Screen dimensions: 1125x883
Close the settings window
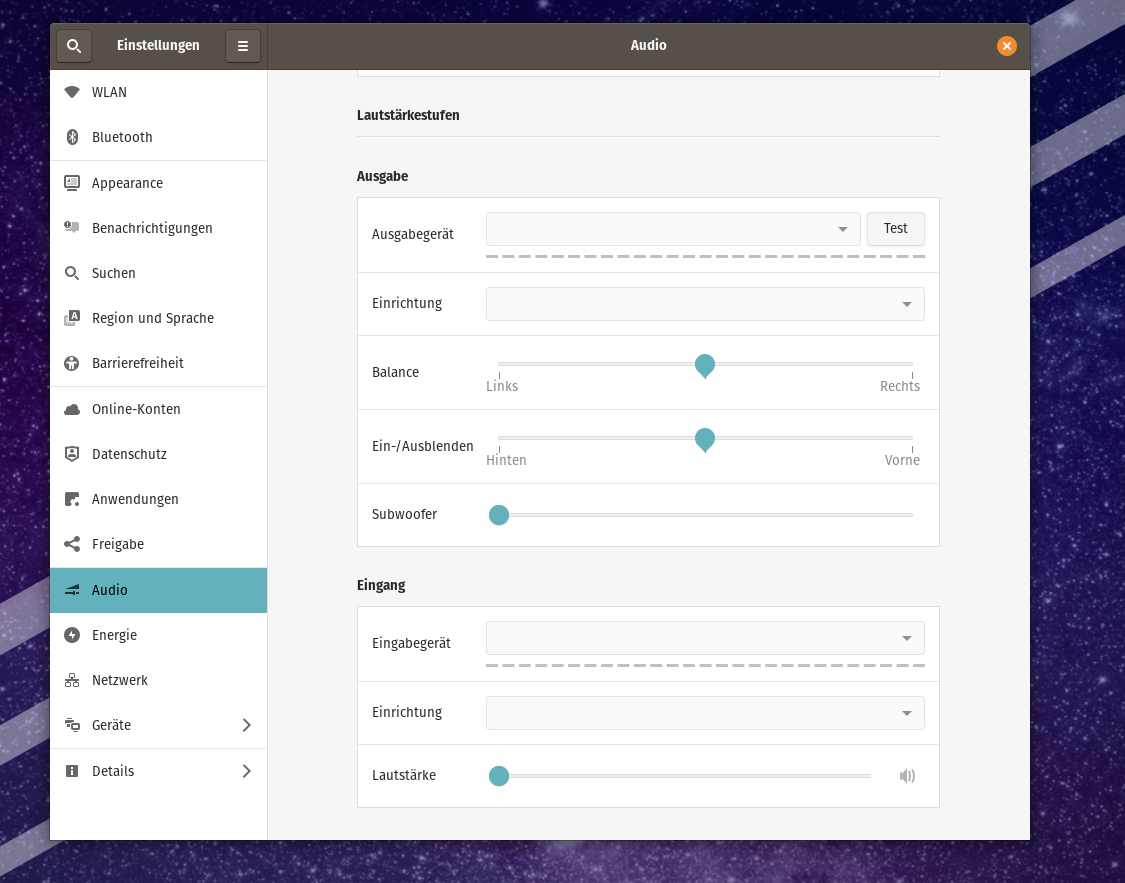1007,46
